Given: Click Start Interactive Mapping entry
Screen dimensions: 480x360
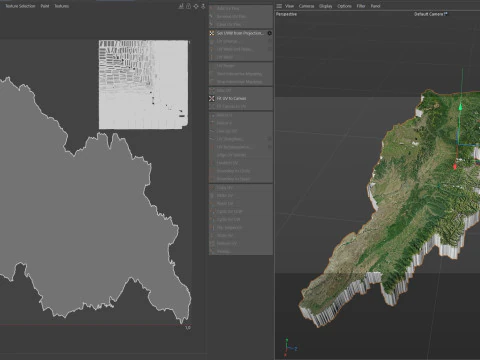Looking at the screenshot, I should pyautogui.click(x=240, y=74).
